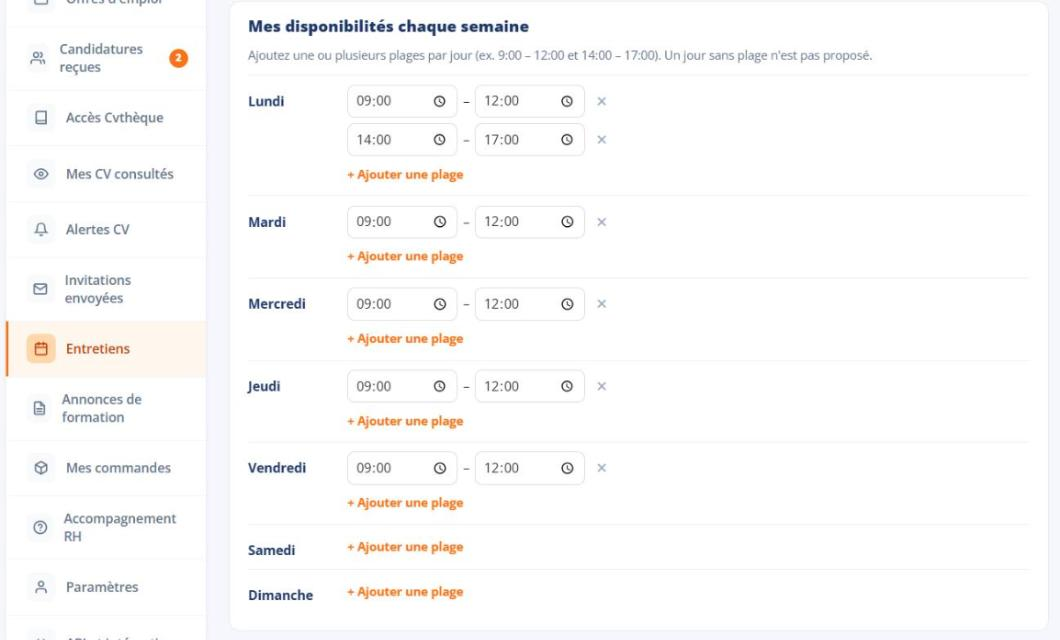1060x640 pixels.
Task: Open the clock picker for Lundi 09:00 start
Action: pyautogui.click(x=439, y=101)
